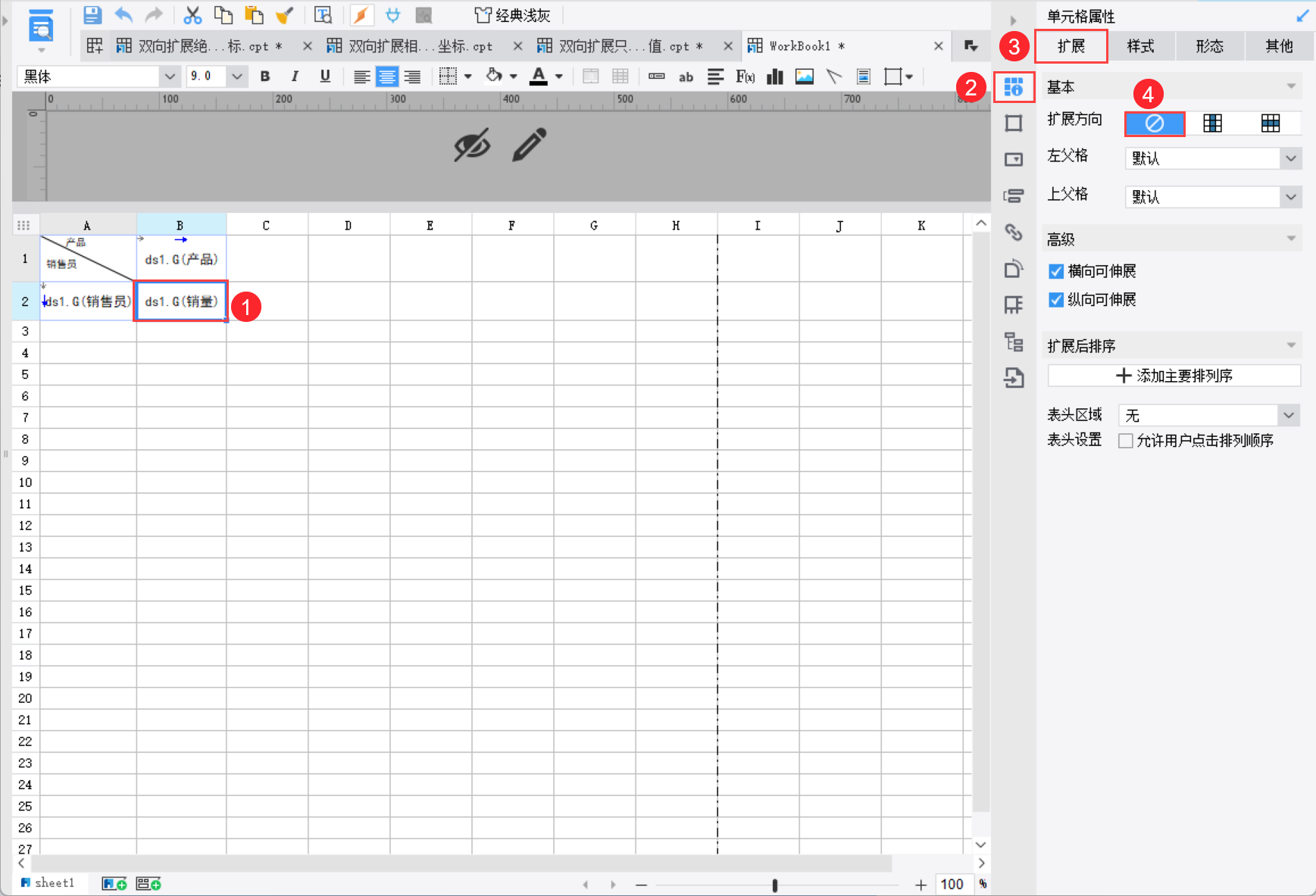1316x896 pixels.
Task: Switch to the 其他 tab
Action: click(1279, 46)
